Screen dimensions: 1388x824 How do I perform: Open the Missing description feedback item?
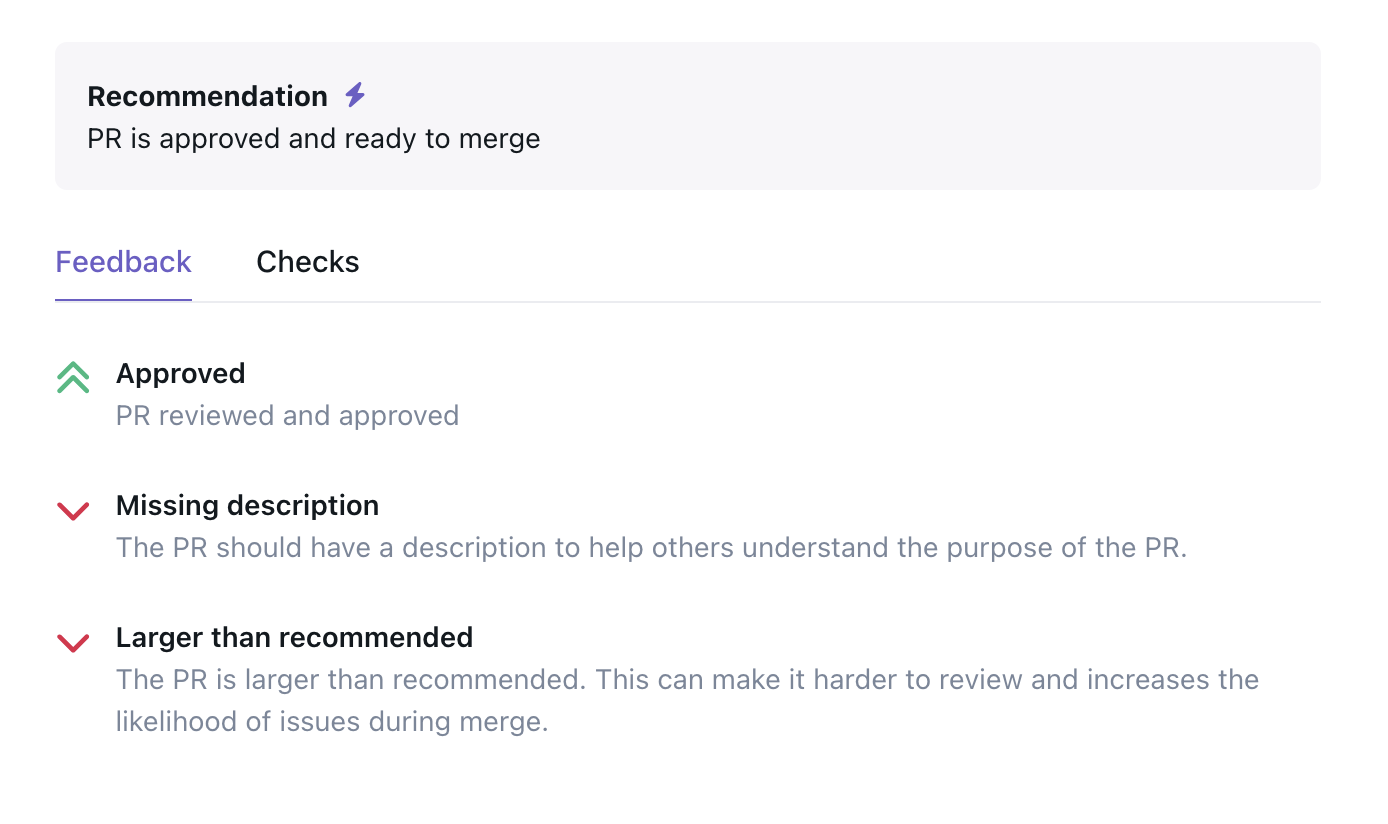247,505
